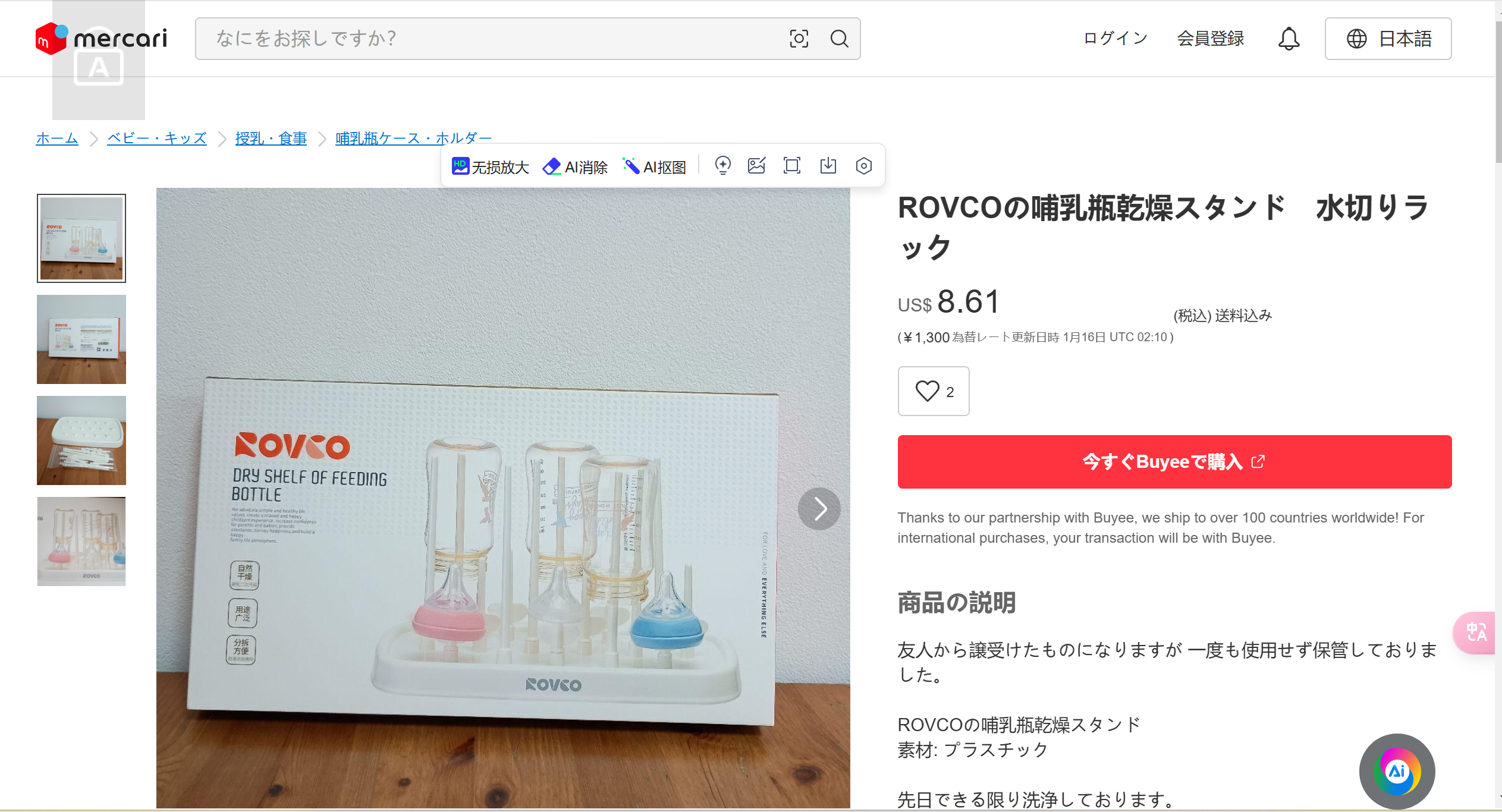Show next product image with arrow
This screenshot has width=1502, height=812.
click(819, 509)
